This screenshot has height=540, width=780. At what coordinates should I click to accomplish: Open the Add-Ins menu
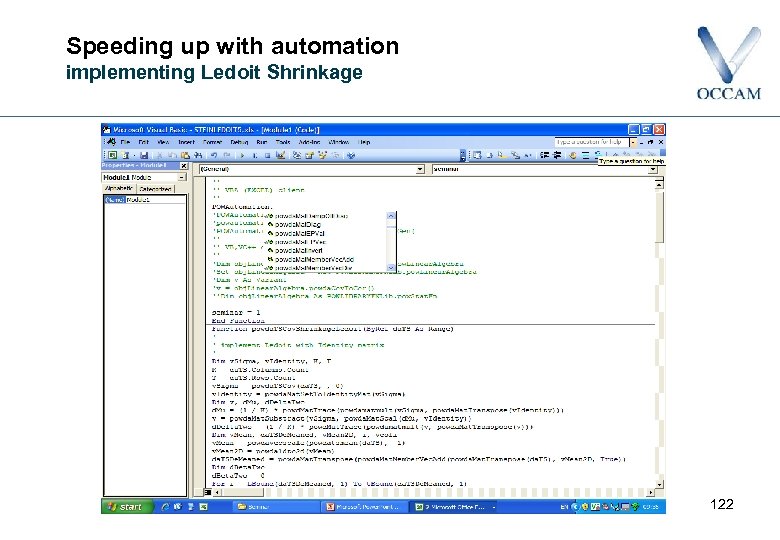[x=309, y=142]
